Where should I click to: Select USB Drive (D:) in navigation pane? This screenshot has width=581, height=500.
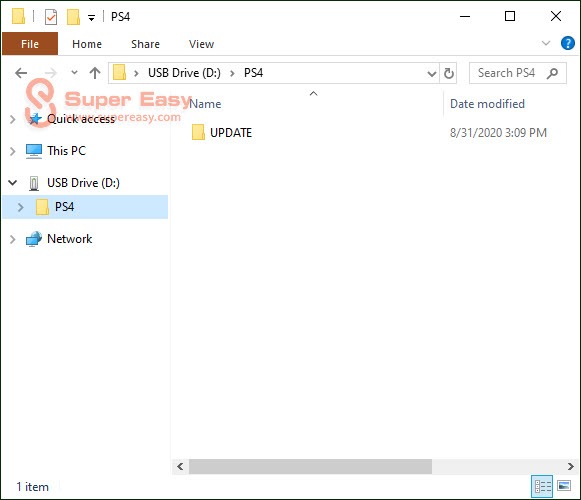83,183
